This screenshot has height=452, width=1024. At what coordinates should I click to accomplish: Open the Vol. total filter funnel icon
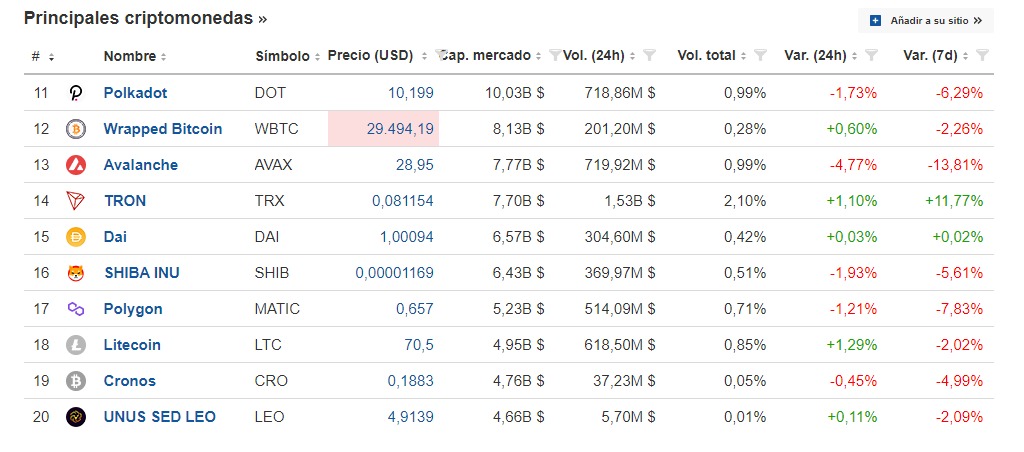pos(760,56)
